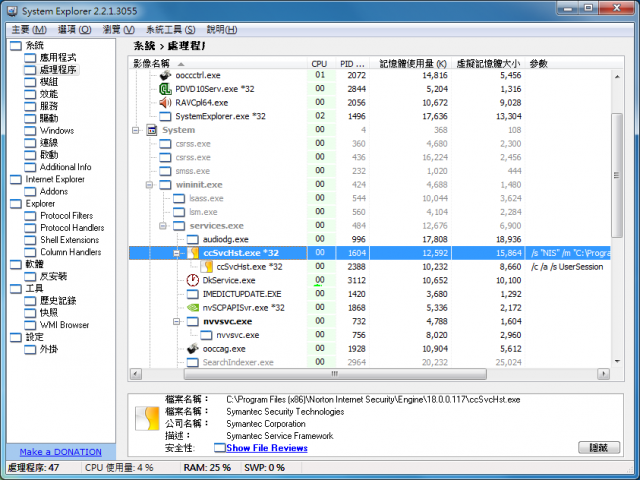Select 模組 in the sidebar
Screen dimensions: 640x480
tap(49, 82)
